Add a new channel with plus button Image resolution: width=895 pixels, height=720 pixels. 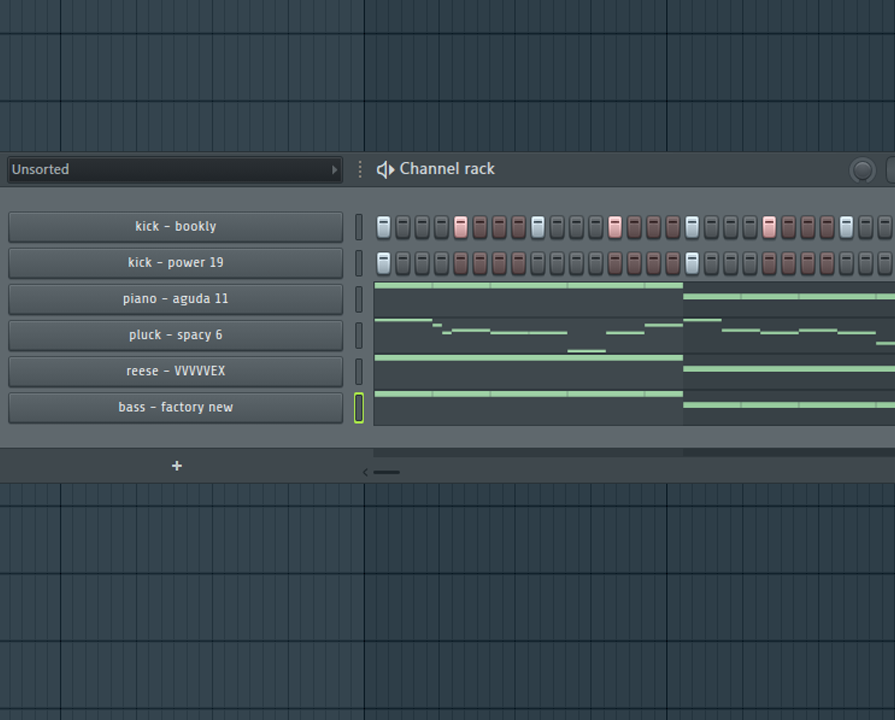177,466
